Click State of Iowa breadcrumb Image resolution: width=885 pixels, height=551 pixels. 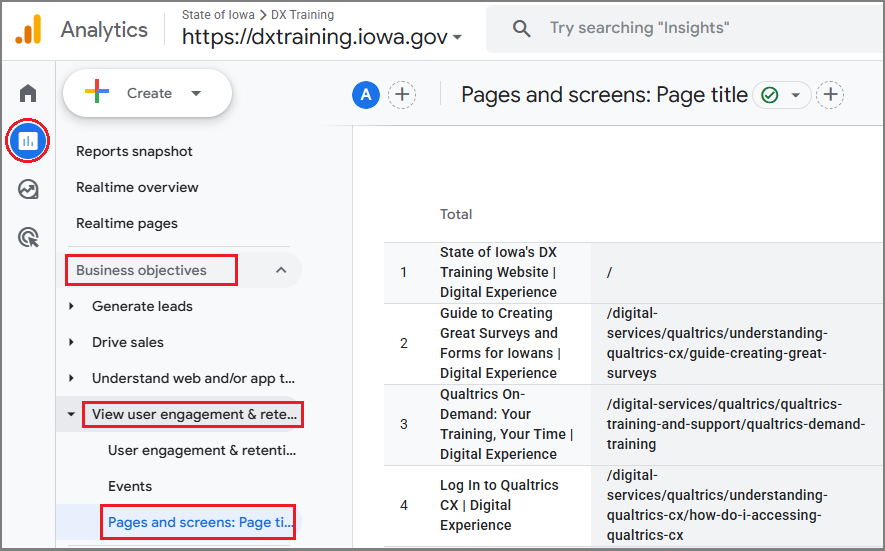(x=218, y=15)
